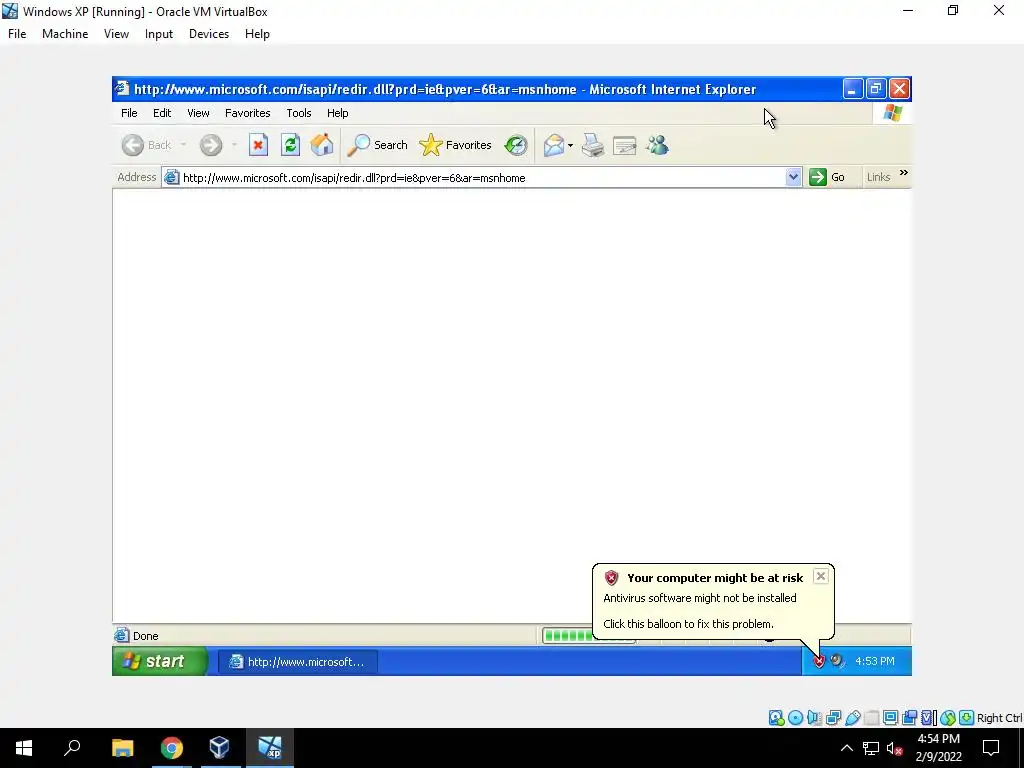
Task: Open VirtualBox Machine menu
Action: [x=65, y=34]
